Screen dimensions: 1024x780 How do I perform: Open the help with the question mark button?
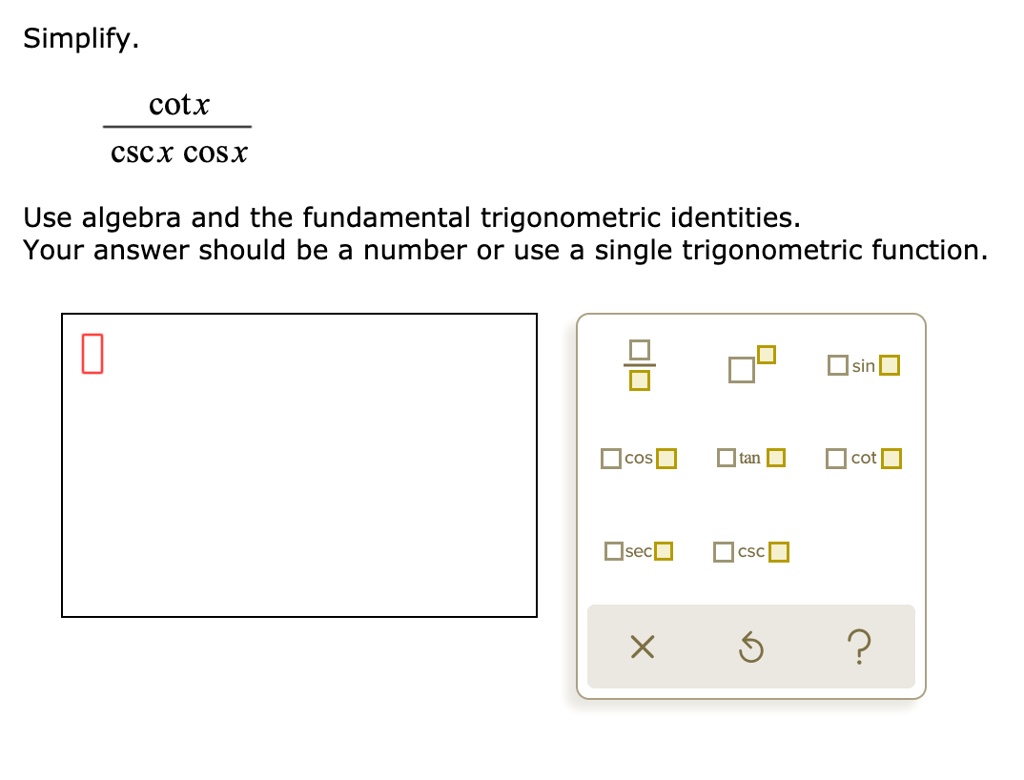[860, 647]
